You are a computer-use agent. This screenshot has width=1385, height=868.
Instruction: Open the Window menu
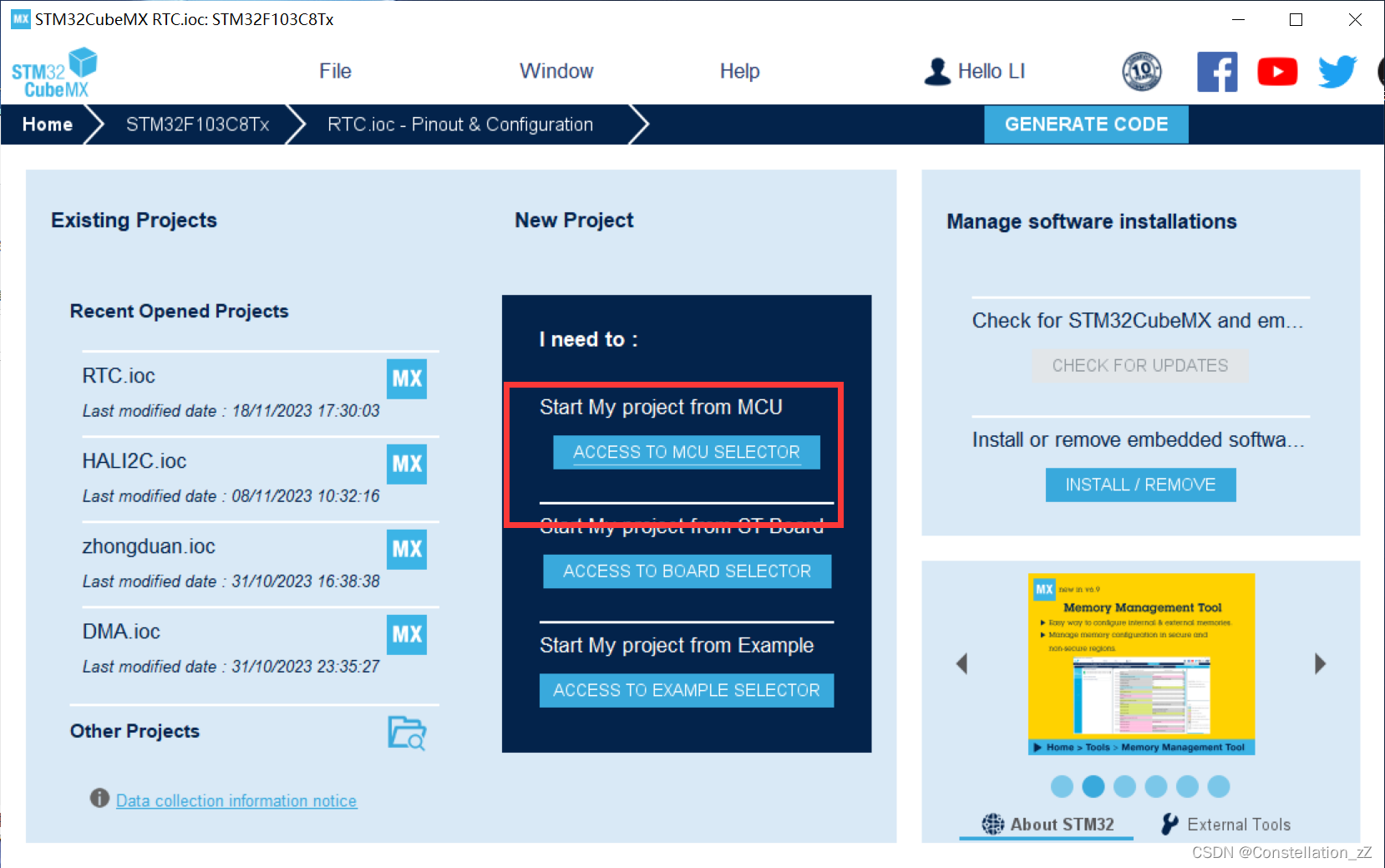tap(556, 71)
